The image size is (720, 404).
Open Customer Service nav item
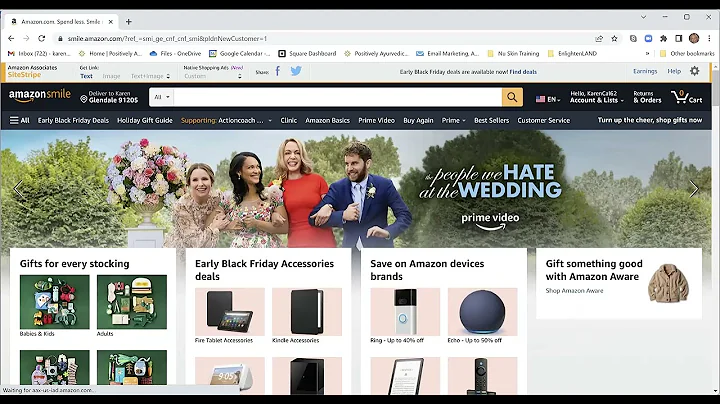click(x=544, y=120)
